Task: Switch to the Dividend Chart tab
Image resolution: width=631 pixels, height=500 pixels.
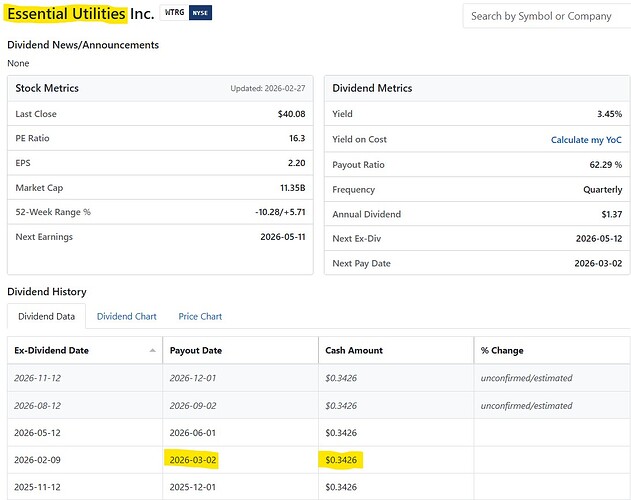Action: [126, 316]
